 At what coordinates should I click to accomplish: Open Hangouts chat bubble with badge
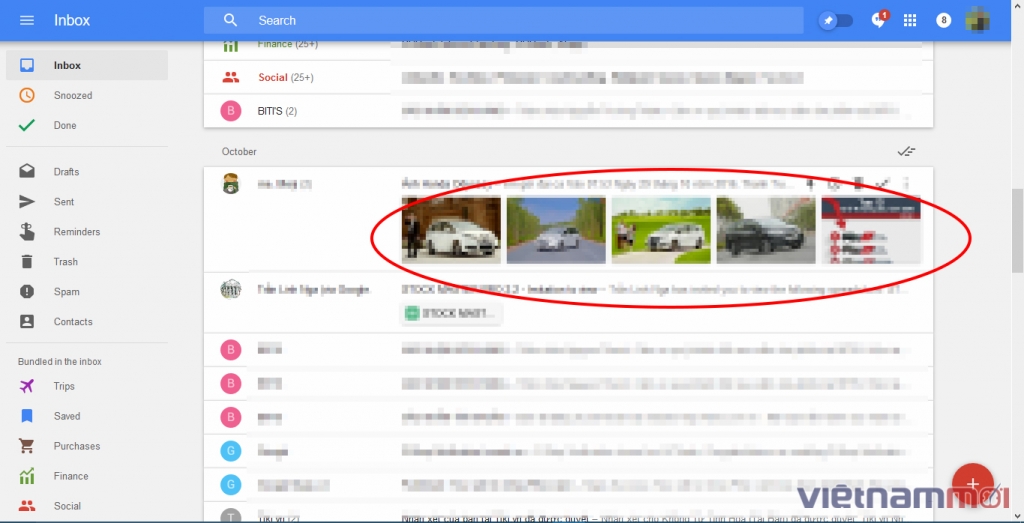[879, 20]
